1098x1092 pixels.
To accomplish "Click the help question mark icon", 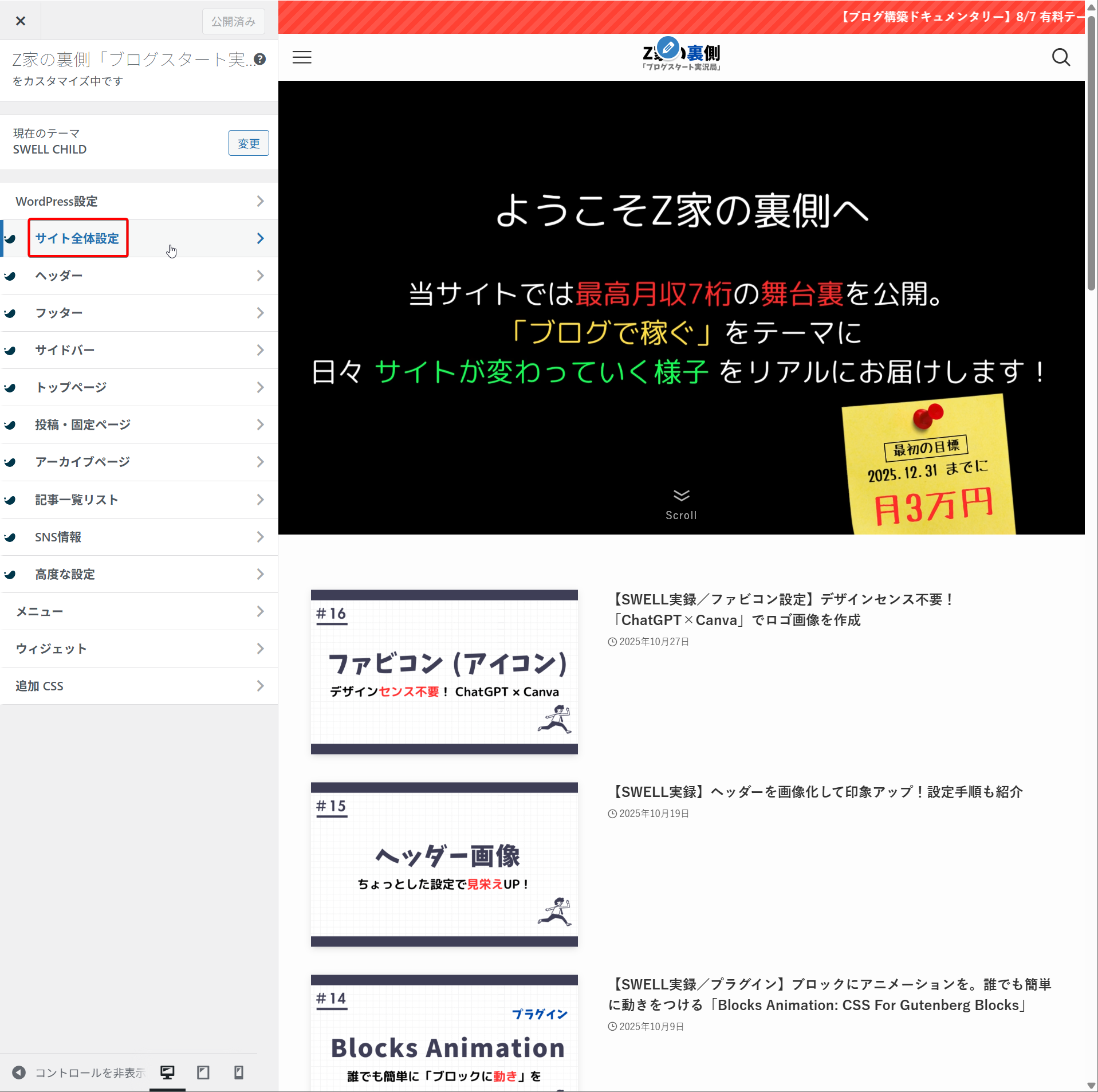I will [259, 60].
